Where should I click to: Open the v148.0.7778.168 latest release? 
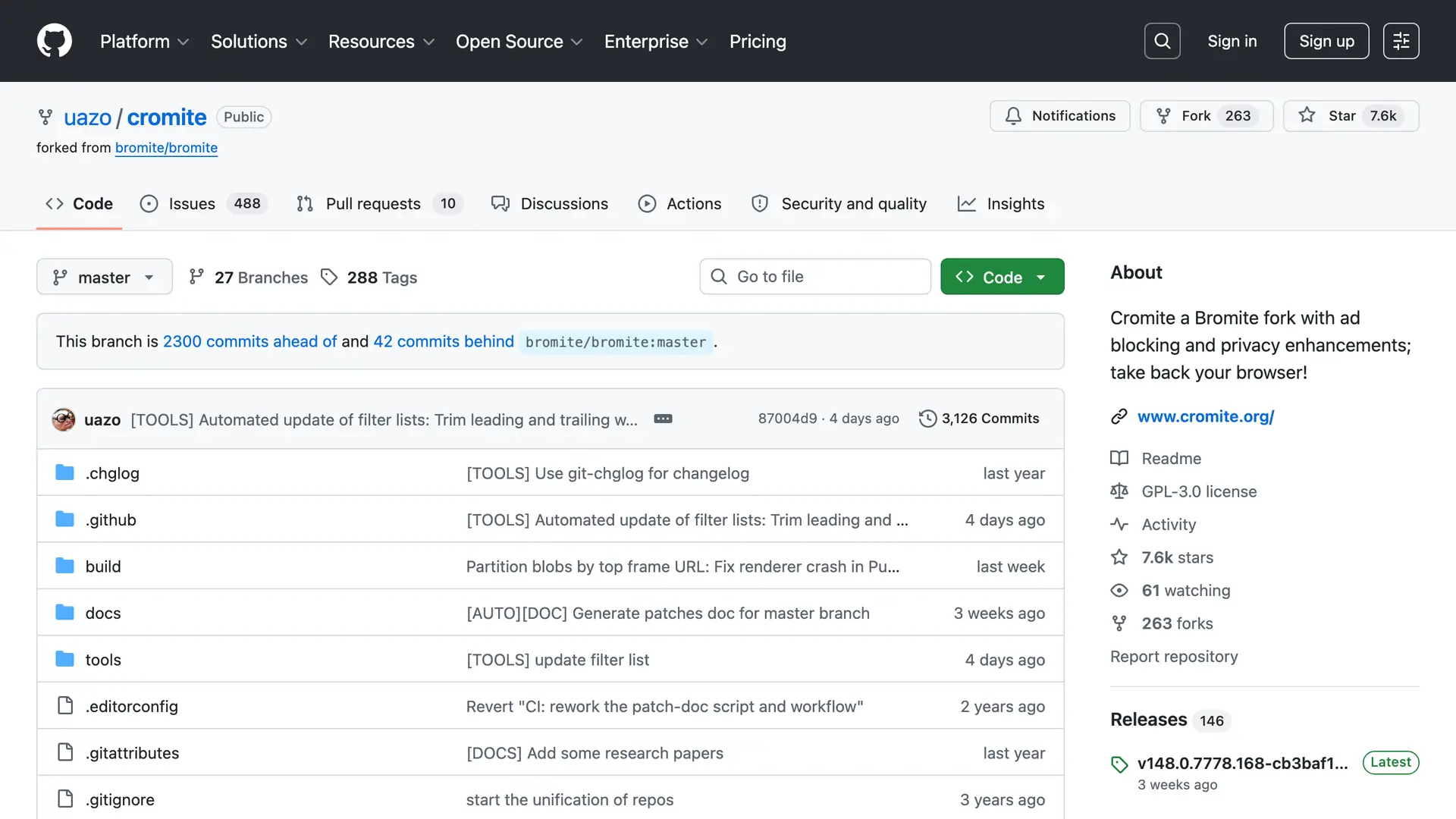(1243, 764)
